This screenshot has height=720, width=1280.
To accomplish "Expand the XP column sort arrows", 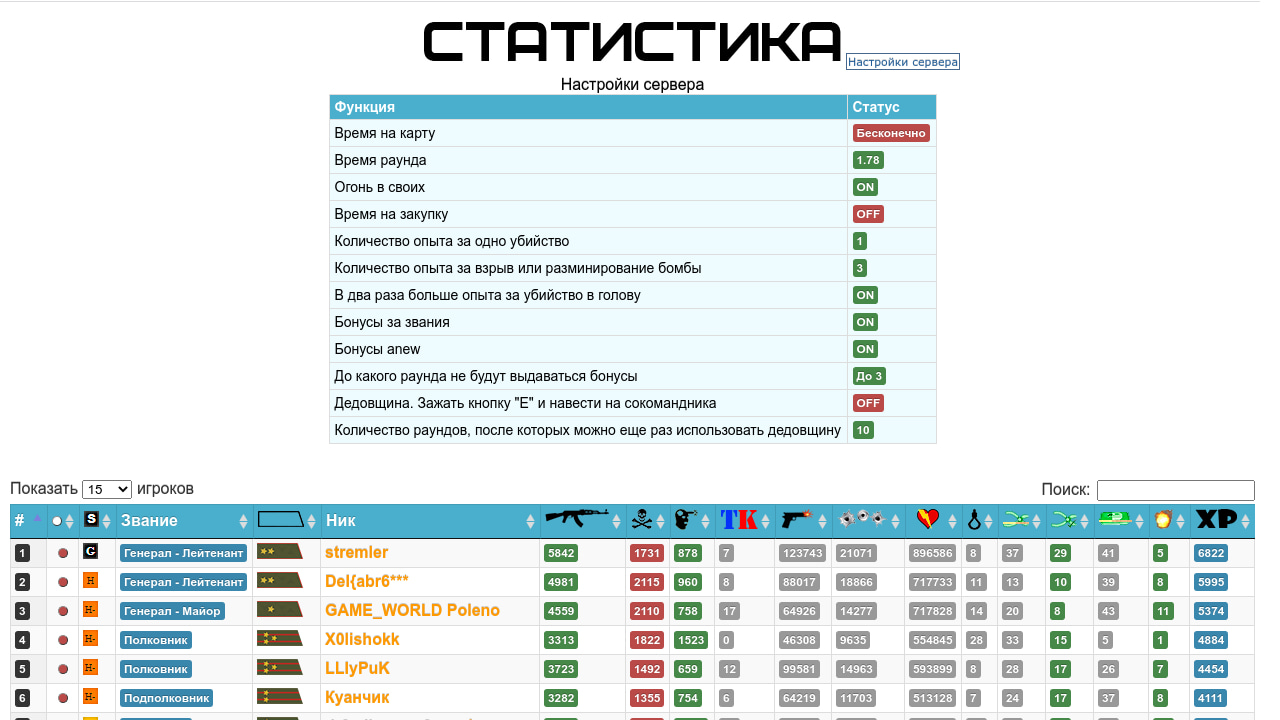I will click(1244, 520).
